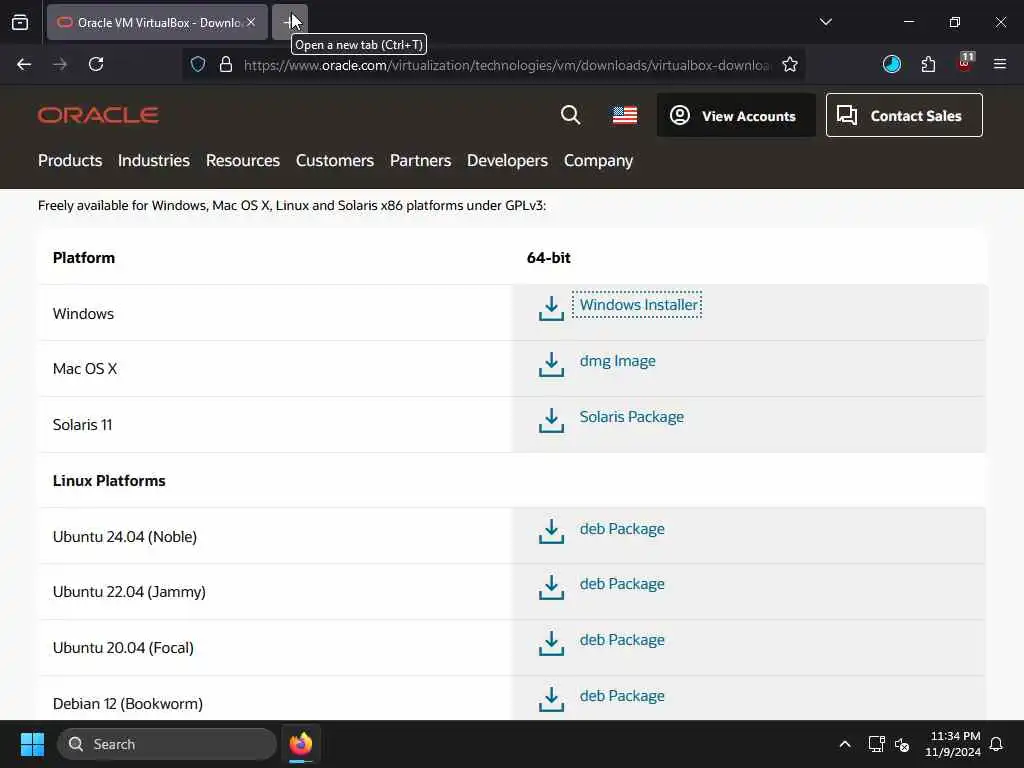Click the 'Ubuntu 24.04 (Noble)' cell
1024x768 pixels.
(x=125, y=537)
